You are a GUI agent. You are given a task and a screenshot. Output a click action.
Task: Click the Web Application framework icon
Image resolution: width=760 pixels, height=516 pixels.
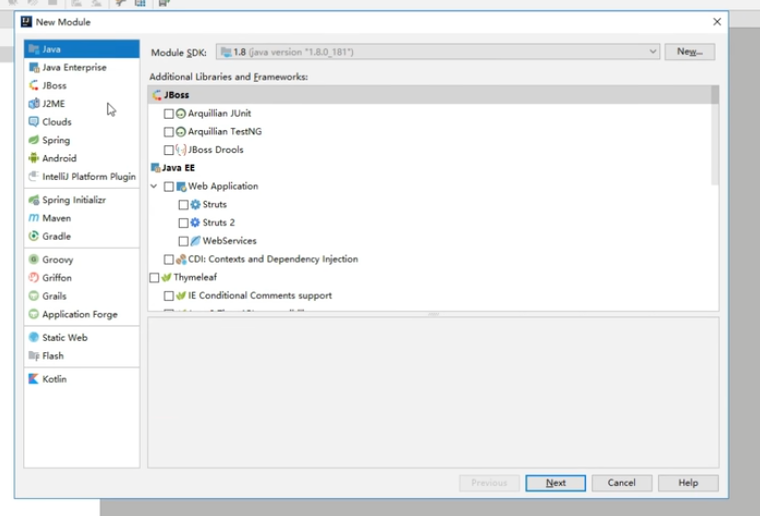pyautogui.click(x=181, y=187)
